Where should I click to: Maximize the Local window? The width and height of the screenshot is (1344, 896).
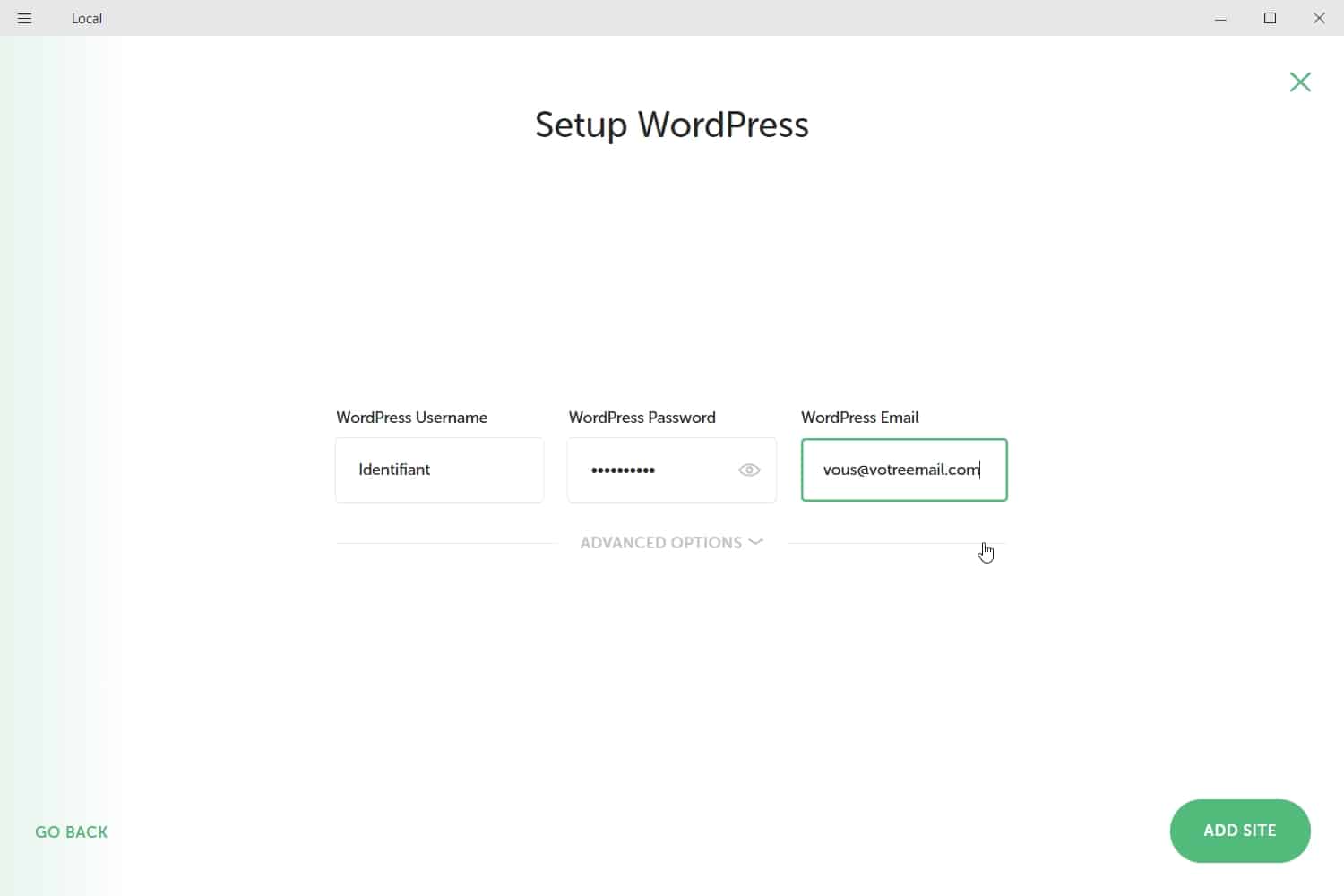point(1270,18)
